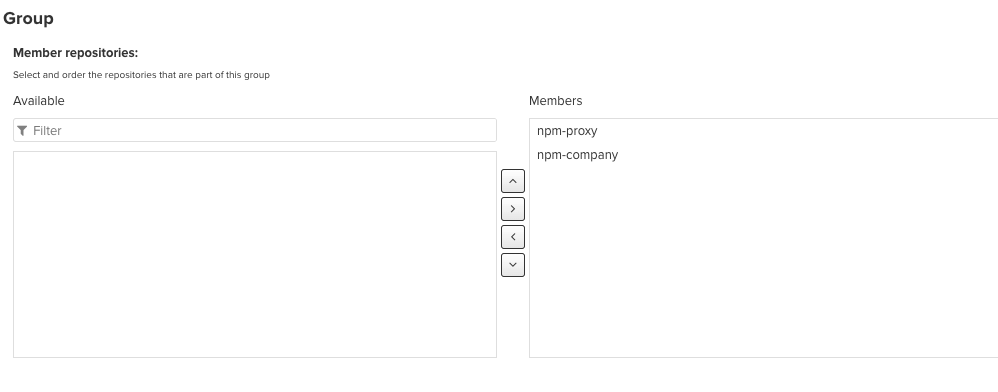Remove member using the left-arrow button
The height and width of the screenshot is (392, 998).
coord(512,237)
